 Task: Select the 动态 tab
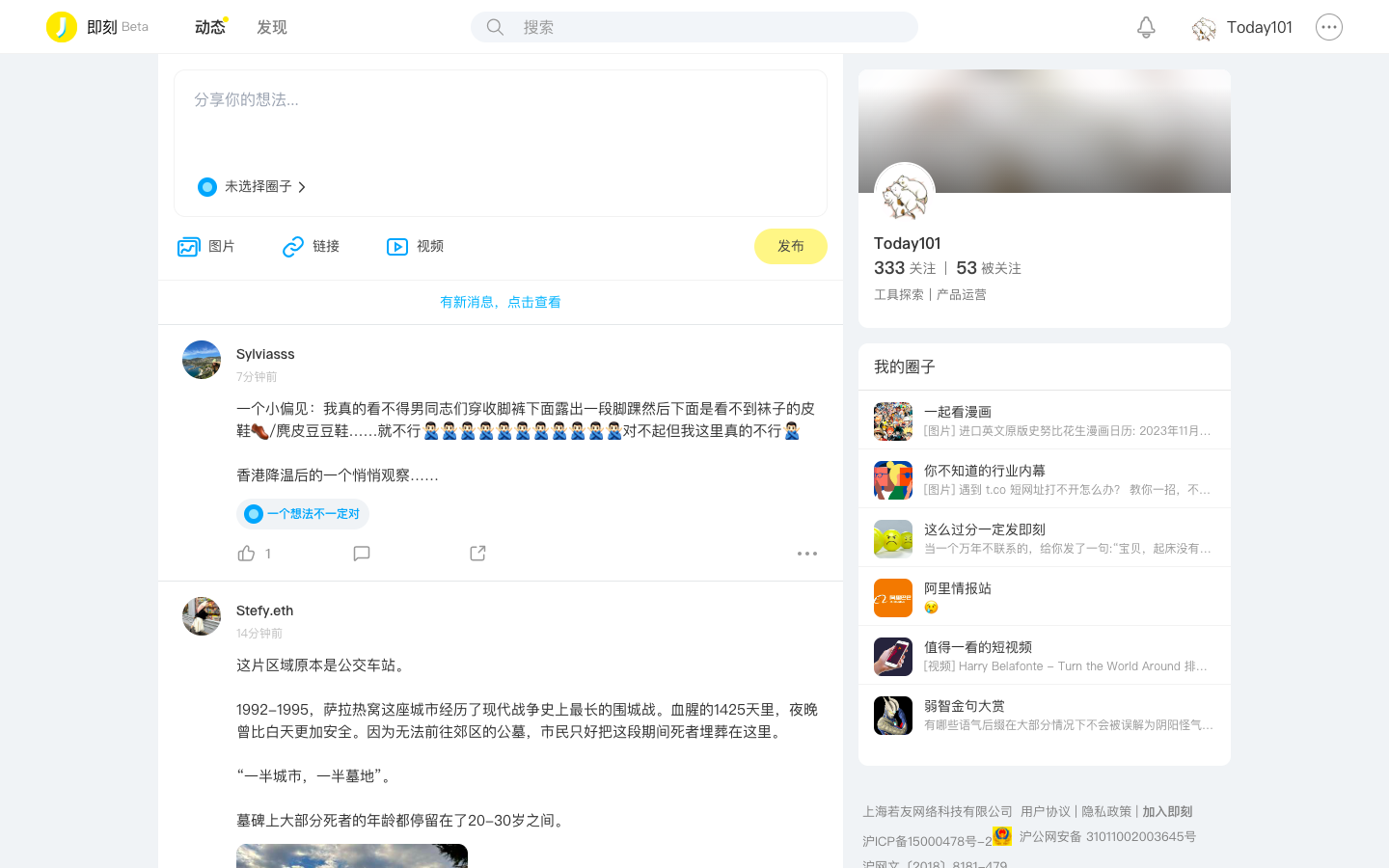click(210, 27)
